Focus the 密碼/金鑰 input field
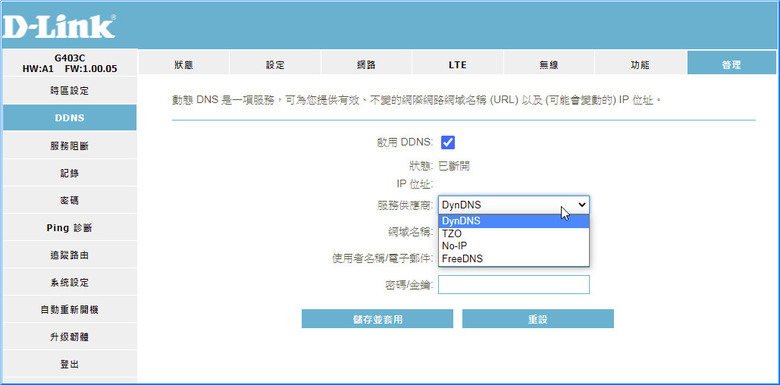This screenshot has height=385, width=780. pos(514,285)
